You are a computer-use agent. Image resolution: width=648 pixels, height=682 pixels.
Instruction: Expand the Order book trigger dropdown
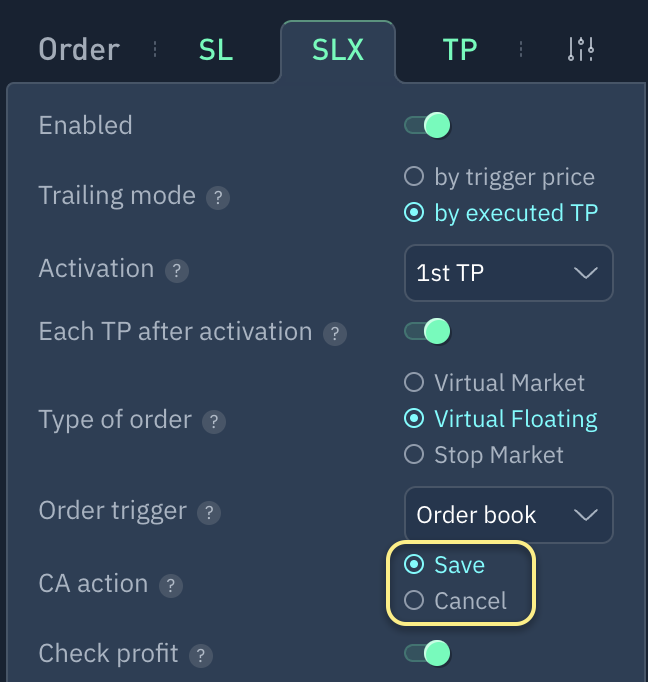tap(508, 515)
